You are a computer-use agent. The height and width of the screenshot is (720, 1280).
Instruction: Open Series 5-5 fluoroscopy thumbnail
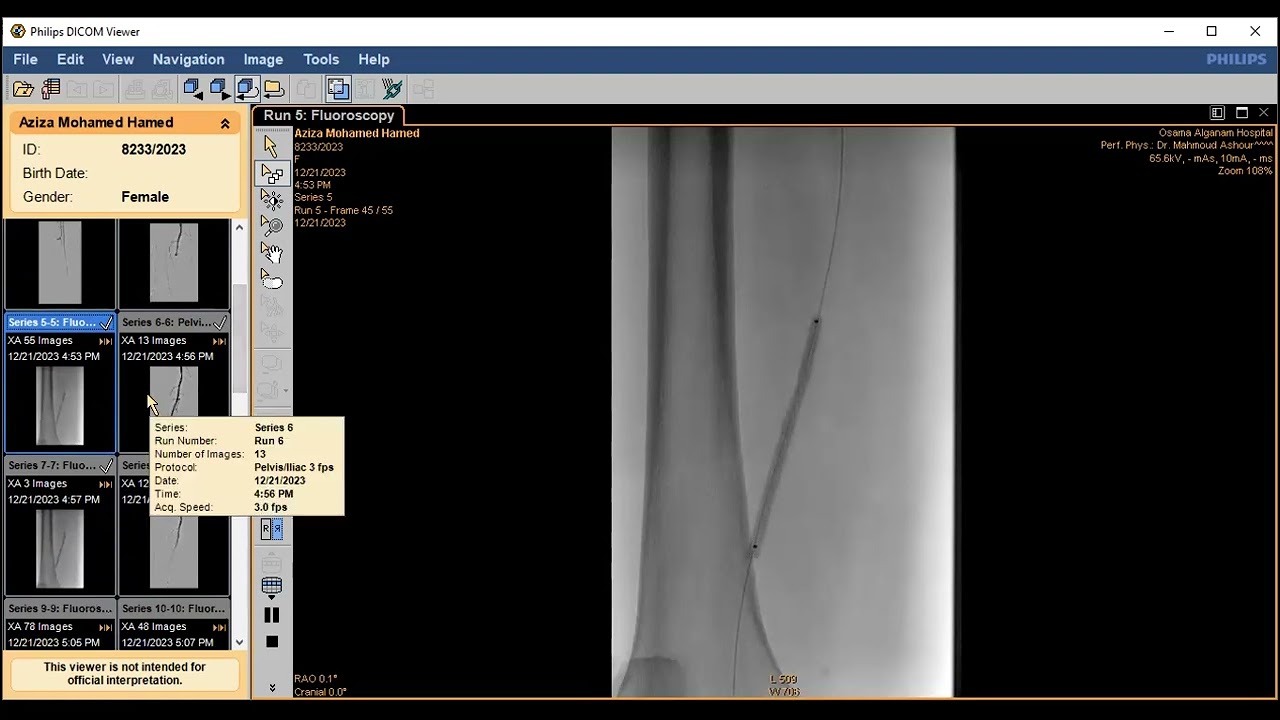(60, 406)
